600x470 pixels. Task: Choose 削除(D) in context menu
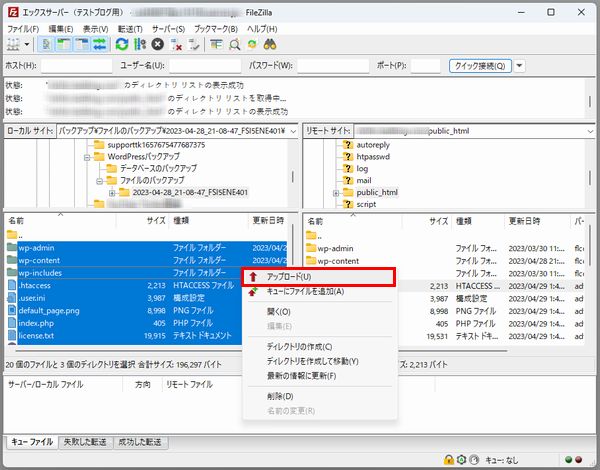(x=318, y=396)
